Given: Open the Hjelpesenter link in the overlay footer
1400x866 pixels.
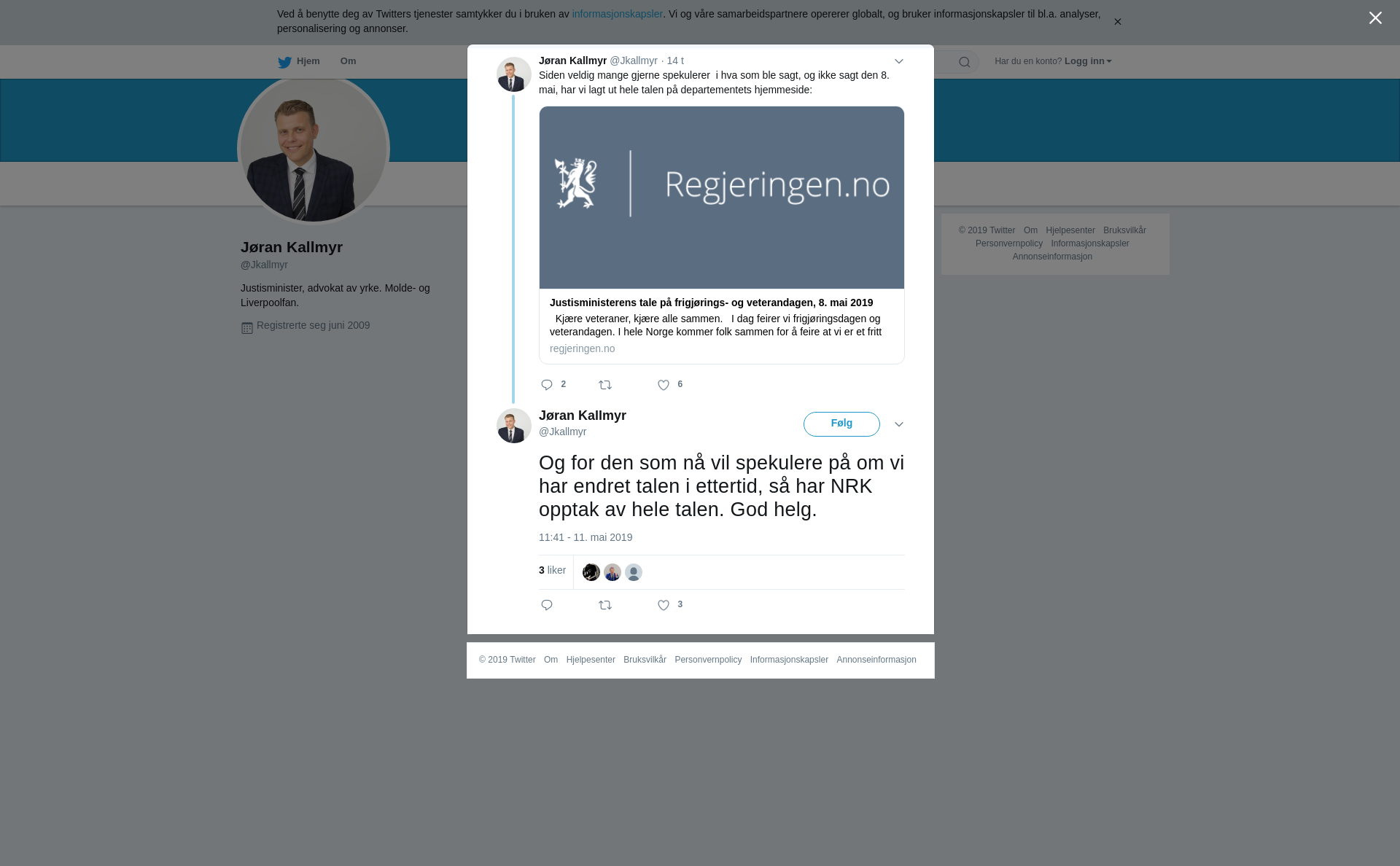Looking at the screenshot, I should click(x=591, y=660).
